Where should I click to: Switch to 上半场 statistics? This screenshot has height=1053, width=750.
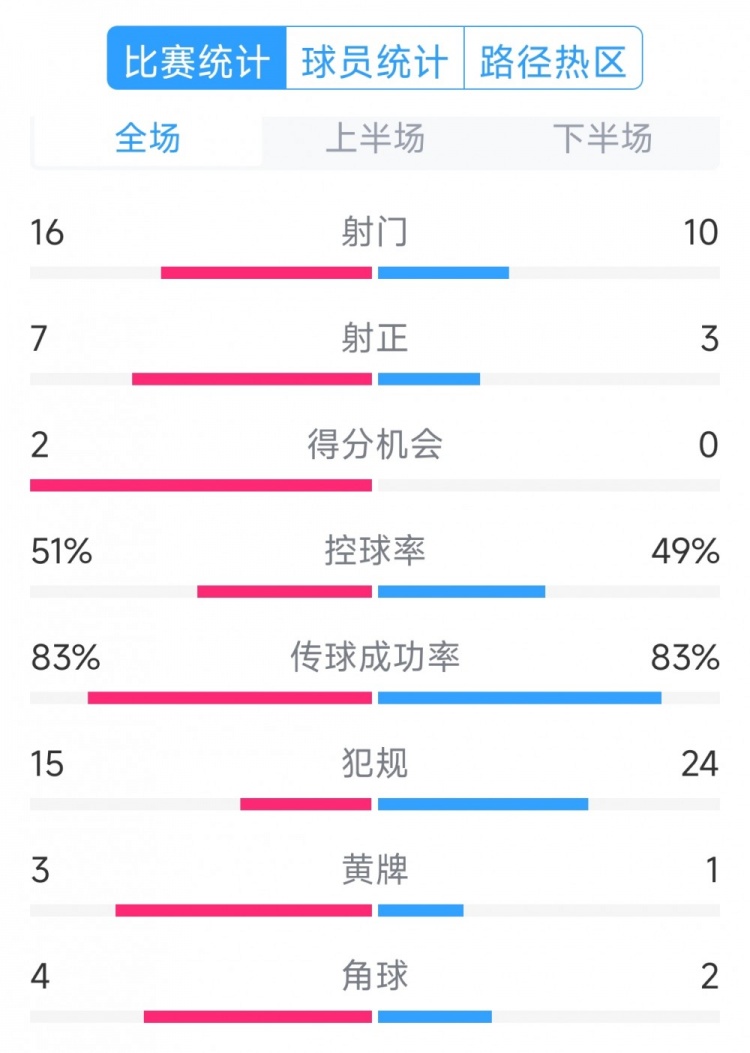pyautogui.click(x=375, y=140)
